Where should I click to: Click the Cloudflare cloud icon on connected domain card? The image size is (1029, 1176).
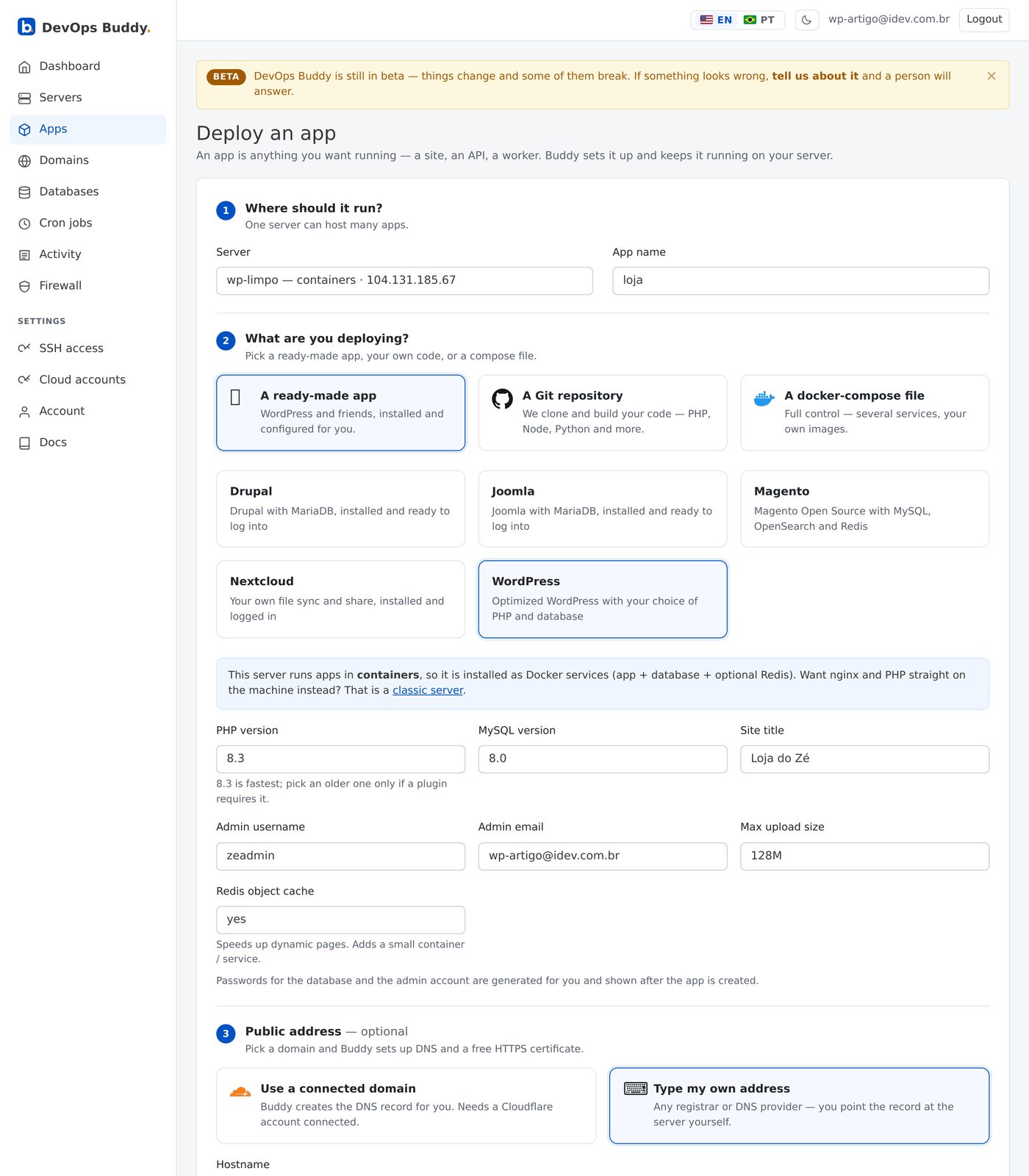(240, 1091)
